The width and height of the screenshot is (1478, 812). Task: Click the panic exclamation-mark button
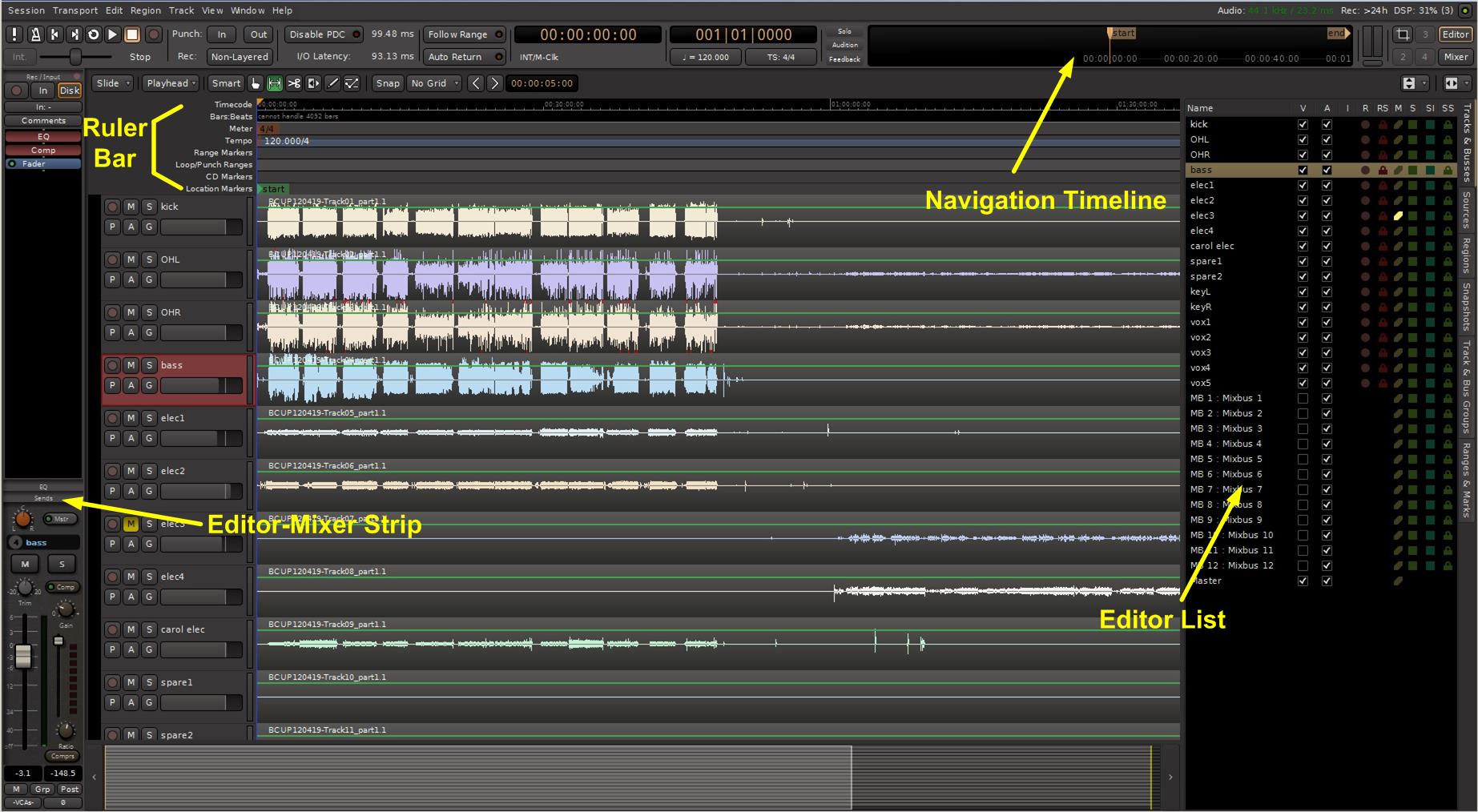(14, 34)
